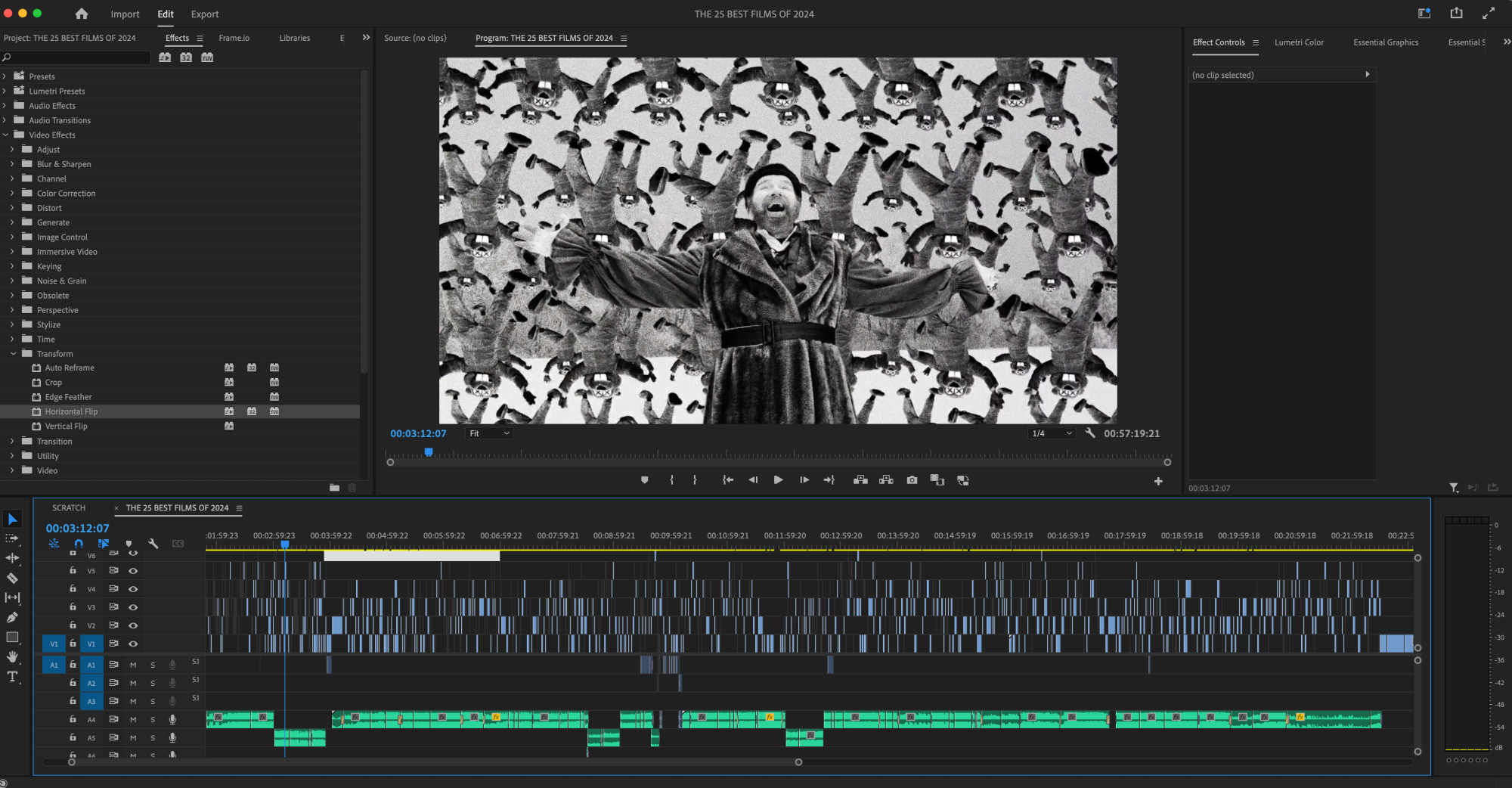Select the Horizontal Flip effect
Screen dimensions: 1512x788
pyautogui.click(x=71, y=411)
